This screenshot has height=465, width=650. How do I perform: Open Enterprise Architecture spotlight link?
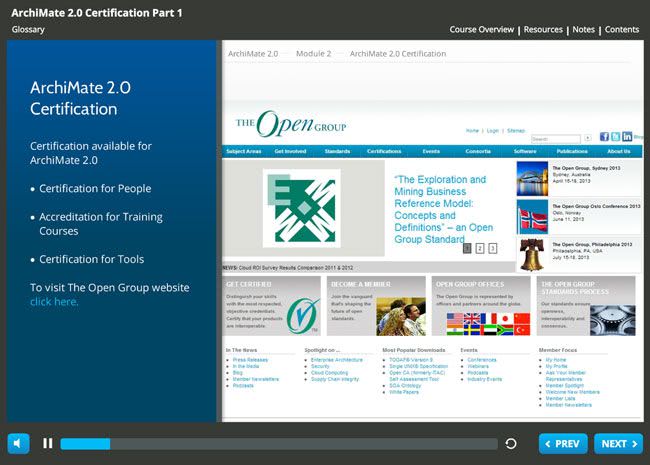click(337, 360)
